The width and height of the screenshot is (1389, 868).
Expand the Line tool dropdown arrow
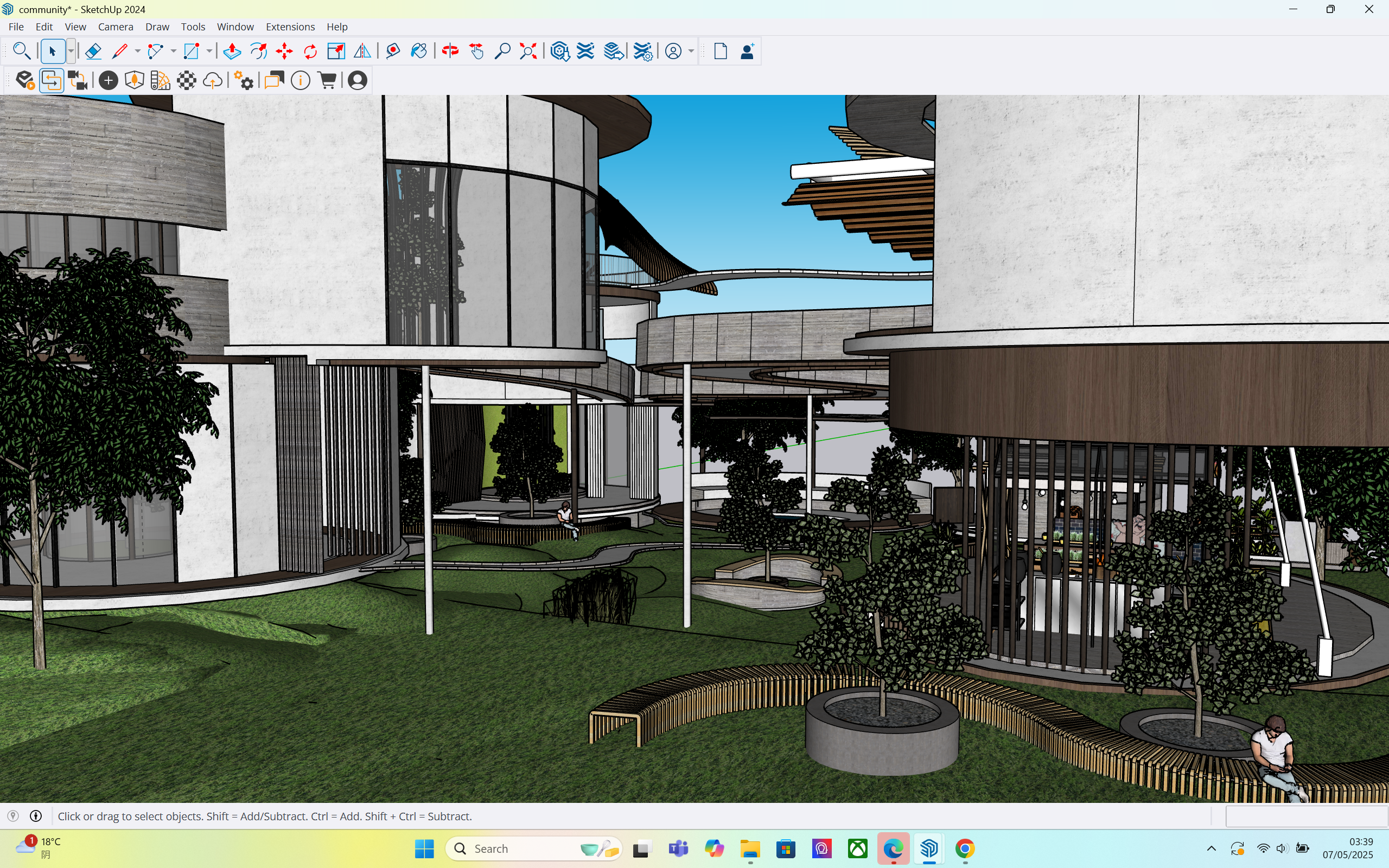pyautogui.click(x=137, y=52)
